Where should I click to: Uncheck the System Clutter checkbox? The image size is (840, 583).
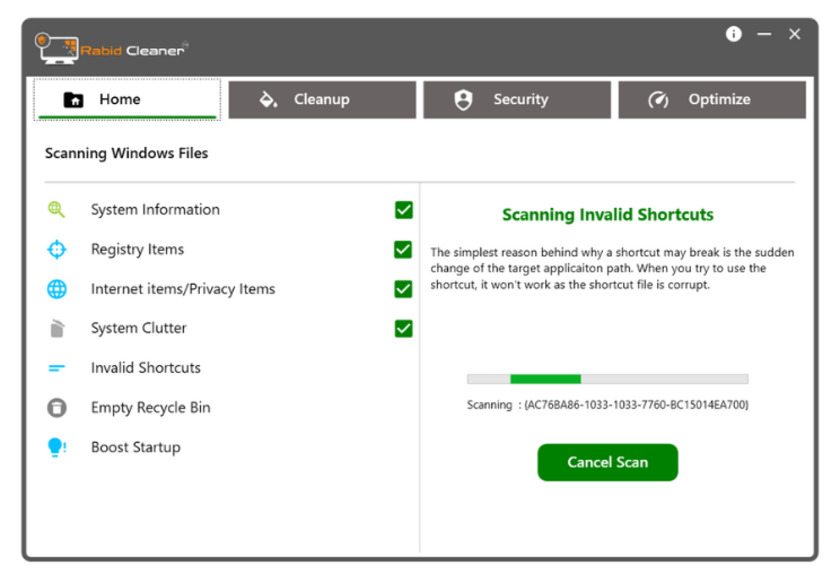(x=403, y=328)
